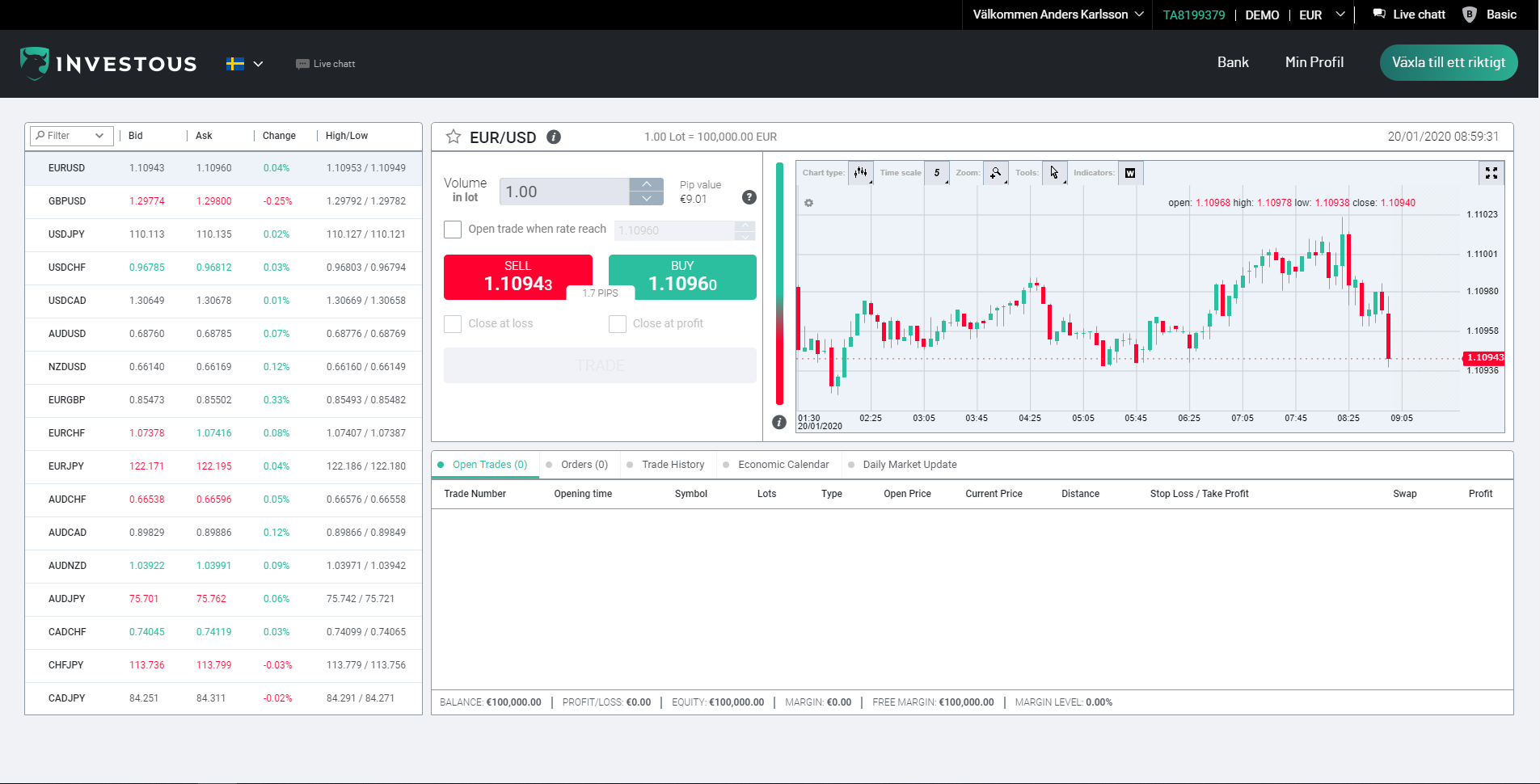Open the Pip value help icon
This screenshot has height=784, width=1540.
[749, 197]
